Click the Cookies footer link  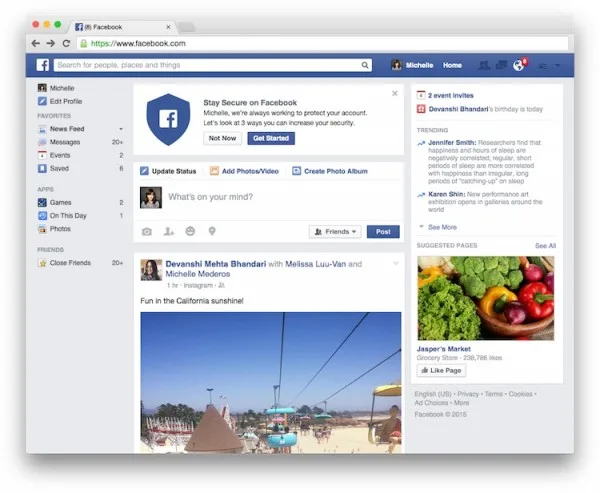point(520,394)
